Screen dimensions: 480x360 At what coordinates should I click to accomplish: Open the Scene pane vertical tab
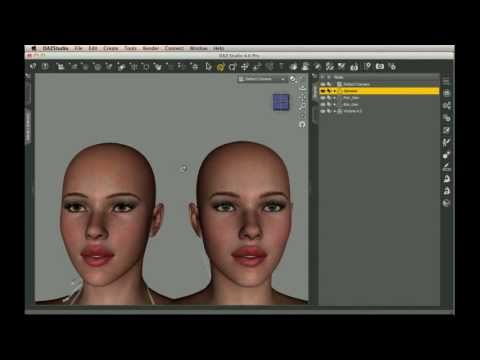(315, 91)
